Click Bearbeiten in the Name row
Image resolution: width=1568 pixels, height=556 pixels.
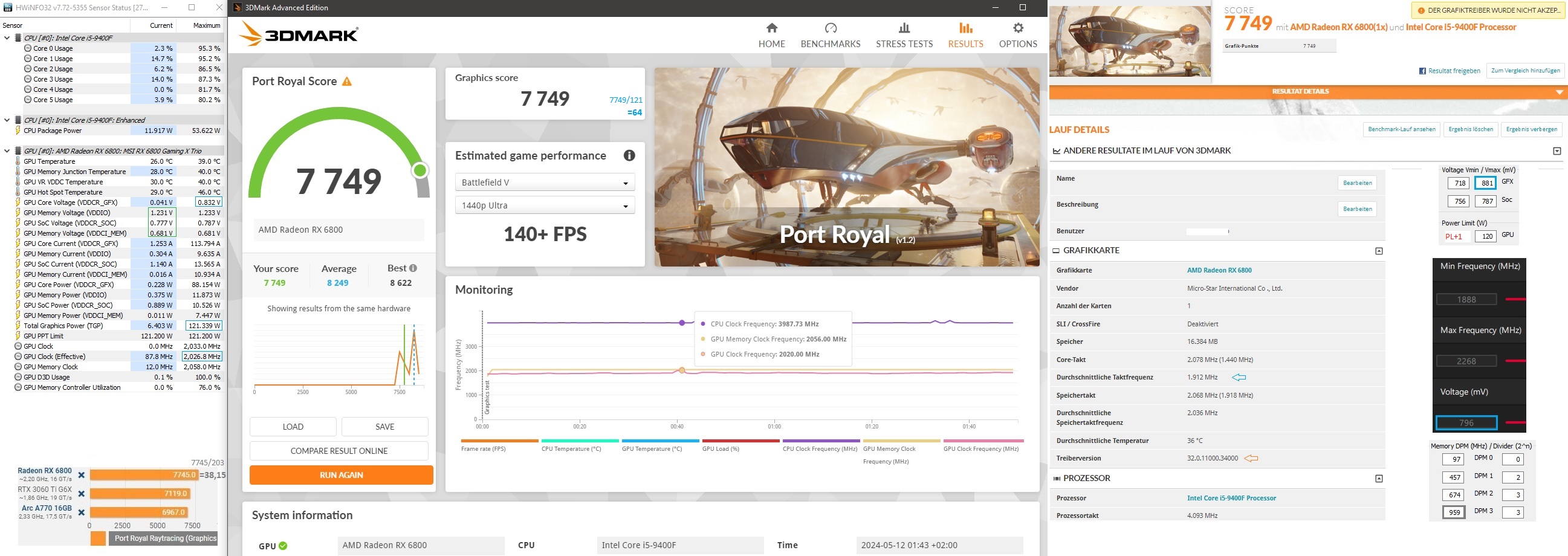[x=1358, y=183]
